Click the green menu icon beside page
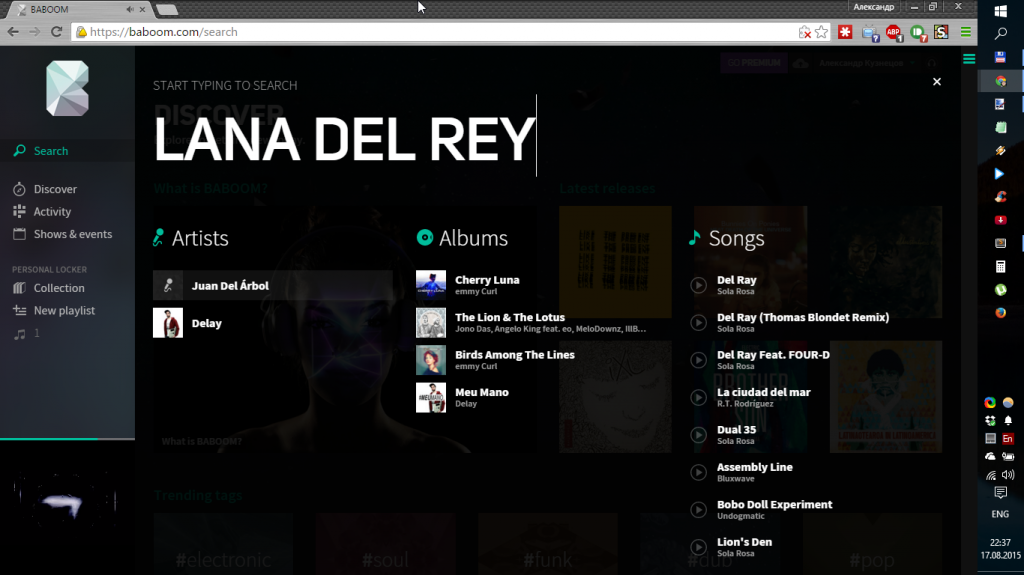 pos(969,59)
